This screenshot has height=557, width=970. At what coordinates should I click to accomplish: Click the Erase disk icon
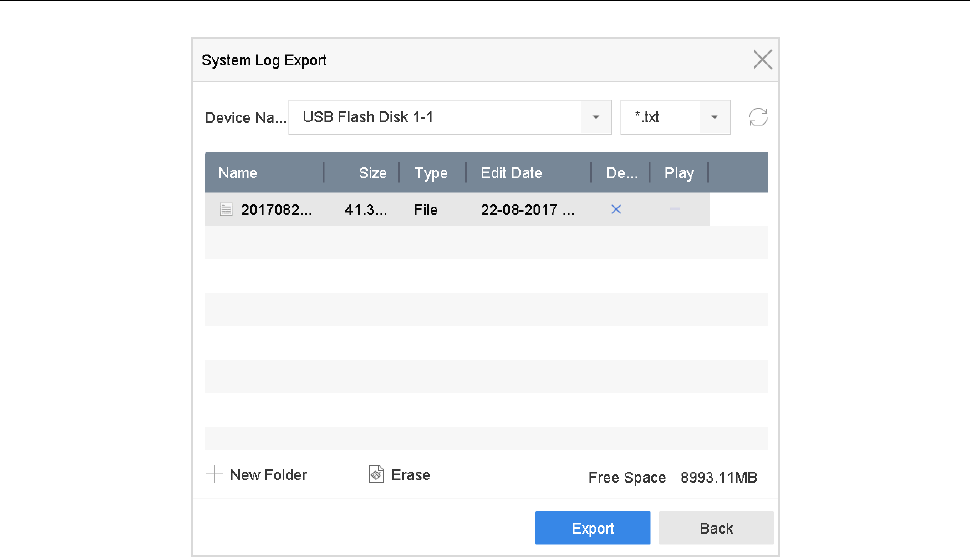click(x=376, y=475)
